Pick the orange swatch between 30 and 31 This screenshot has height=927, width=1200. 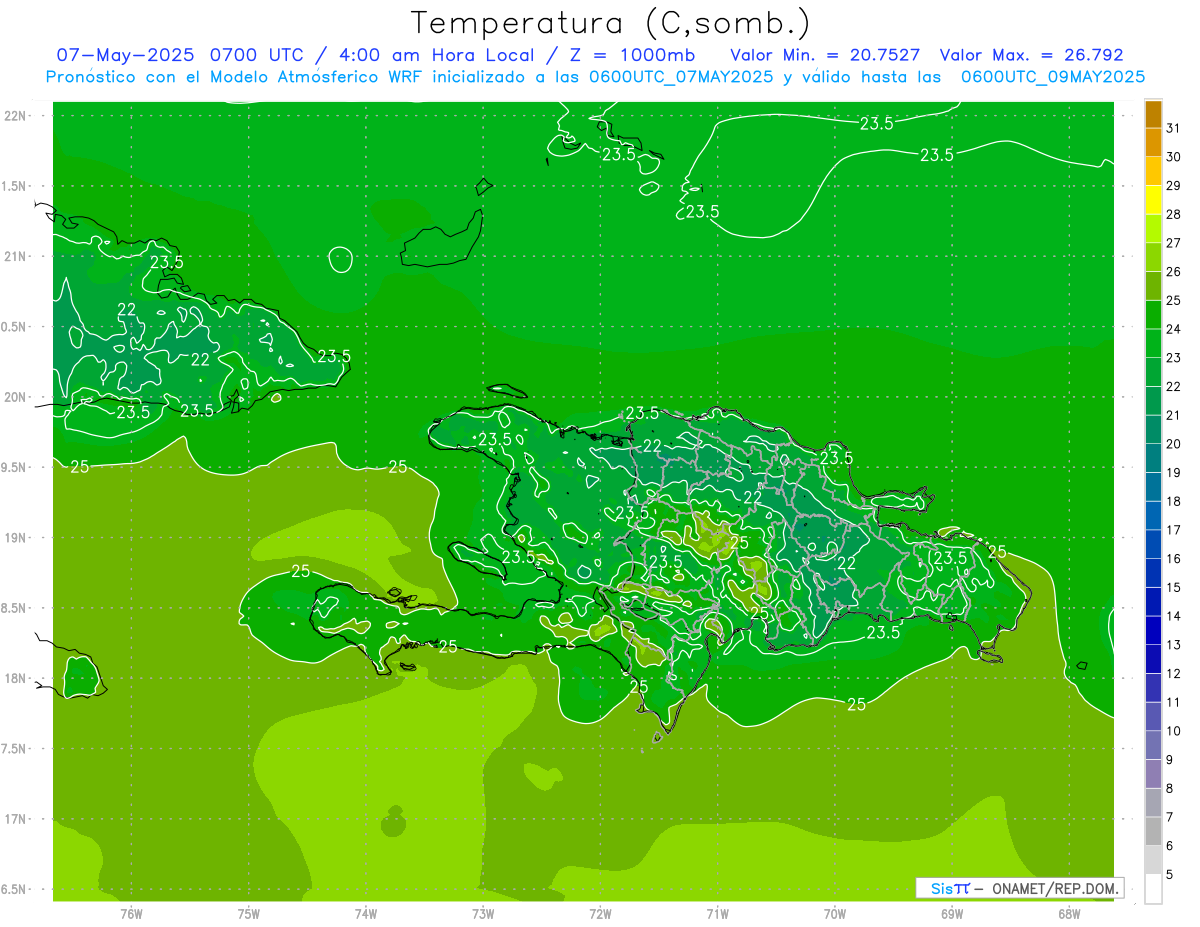(1153, 143)
